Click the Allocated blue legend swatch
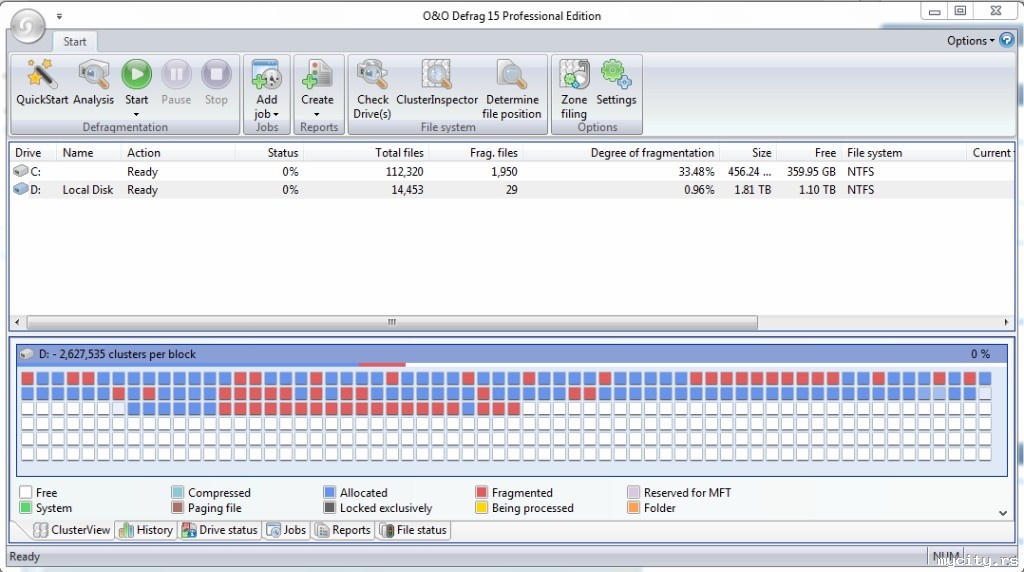Screen dimensions: 1024x572 point(329,492)
